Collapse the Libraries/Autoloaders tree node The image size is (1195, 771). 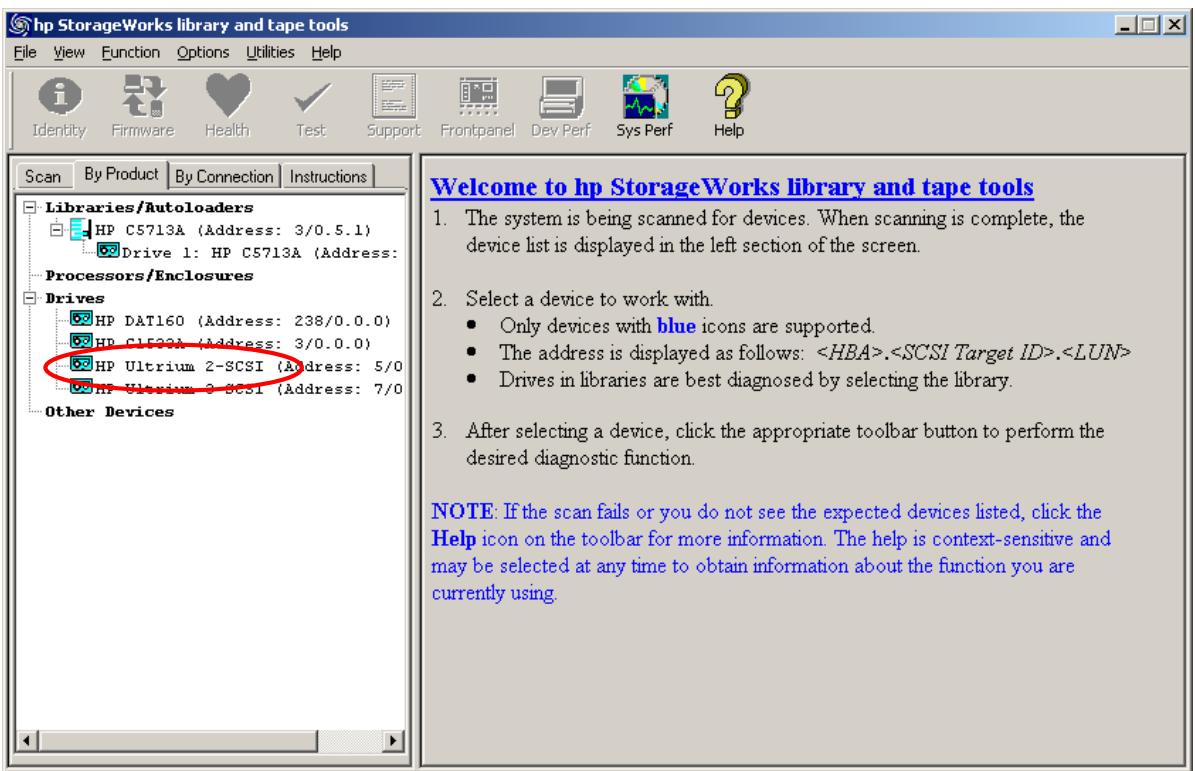point(30,207)
